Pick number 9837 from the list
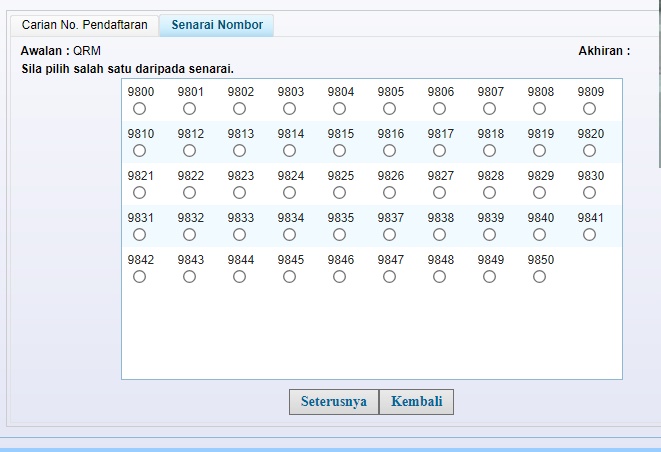Screen dimensions: 661x452 point(389,235)
